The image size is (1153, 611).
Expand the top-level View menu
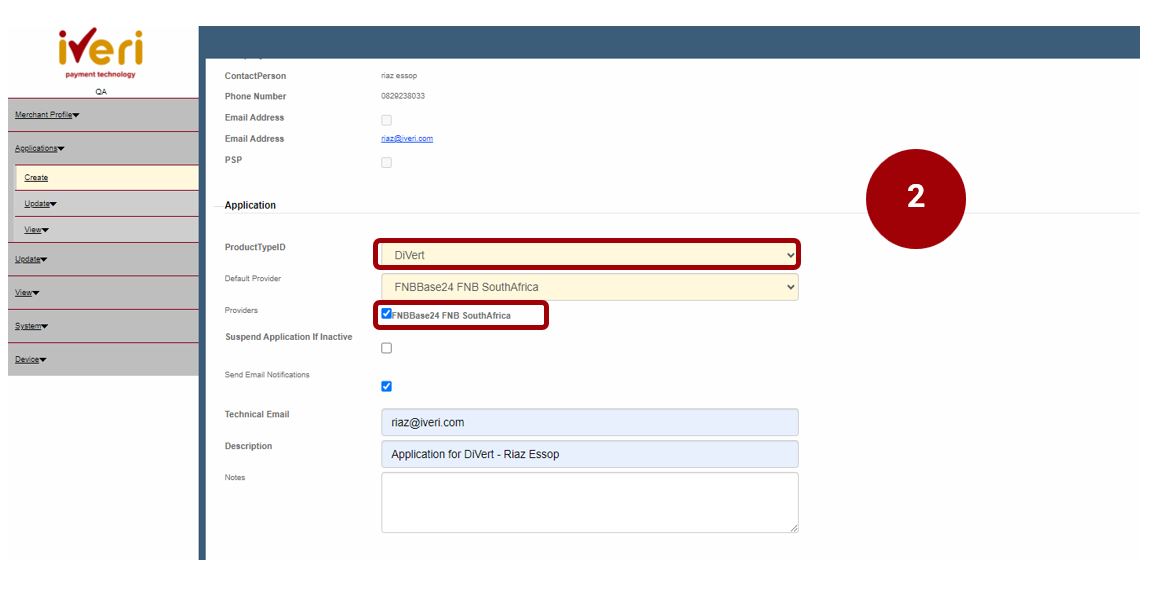[27, 293]
